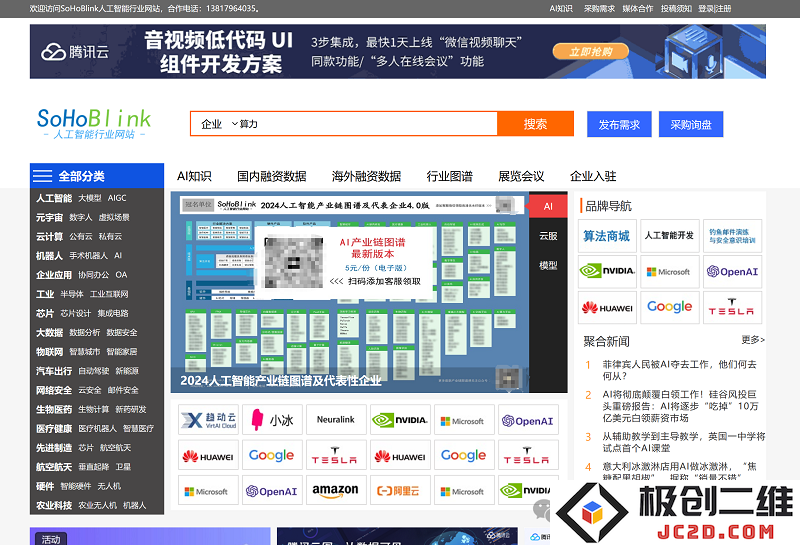Go to 行业图谱 navigation item
The height and width of the screenshot is (545, 800).
click(x=449, y=176)
